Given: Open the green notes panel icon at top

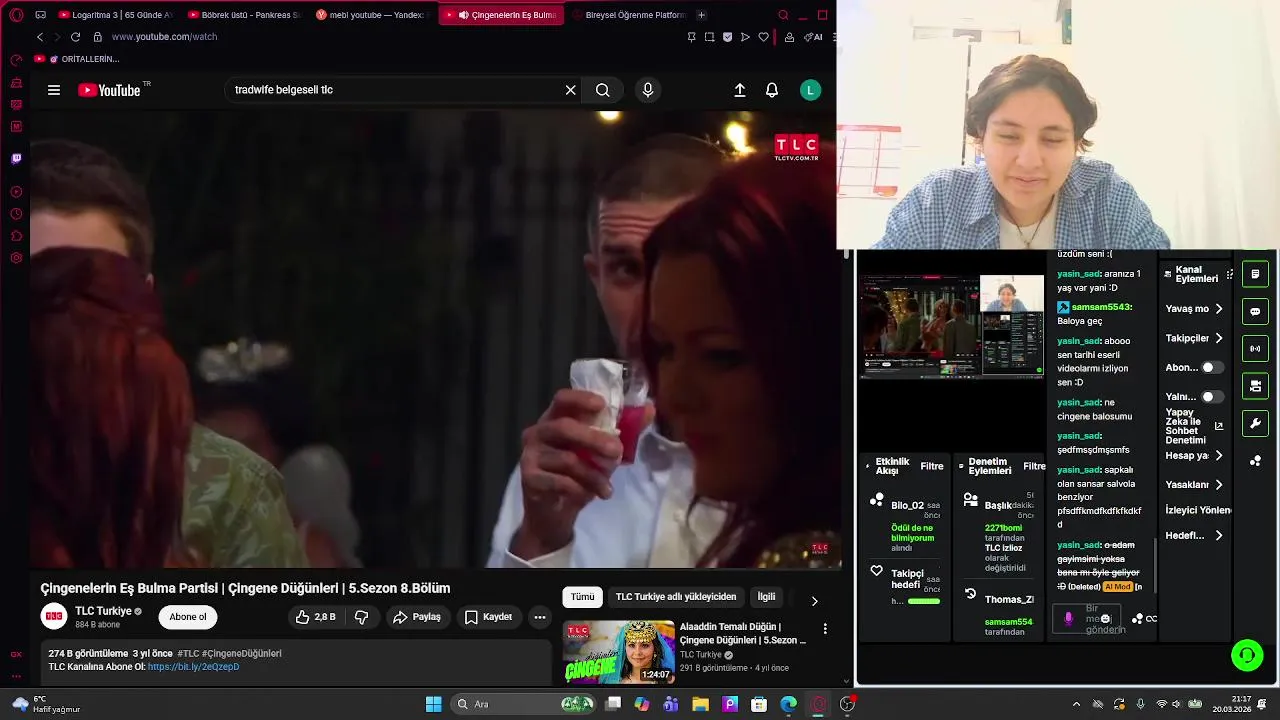Looking at the screenshot, I should [x=1255, y=274].
